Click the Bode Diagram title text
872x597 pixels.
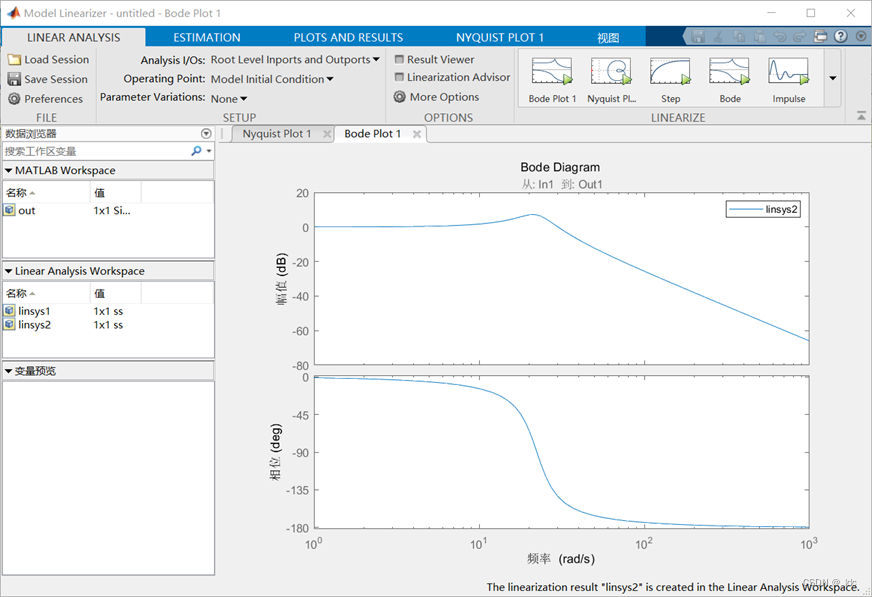560,167
